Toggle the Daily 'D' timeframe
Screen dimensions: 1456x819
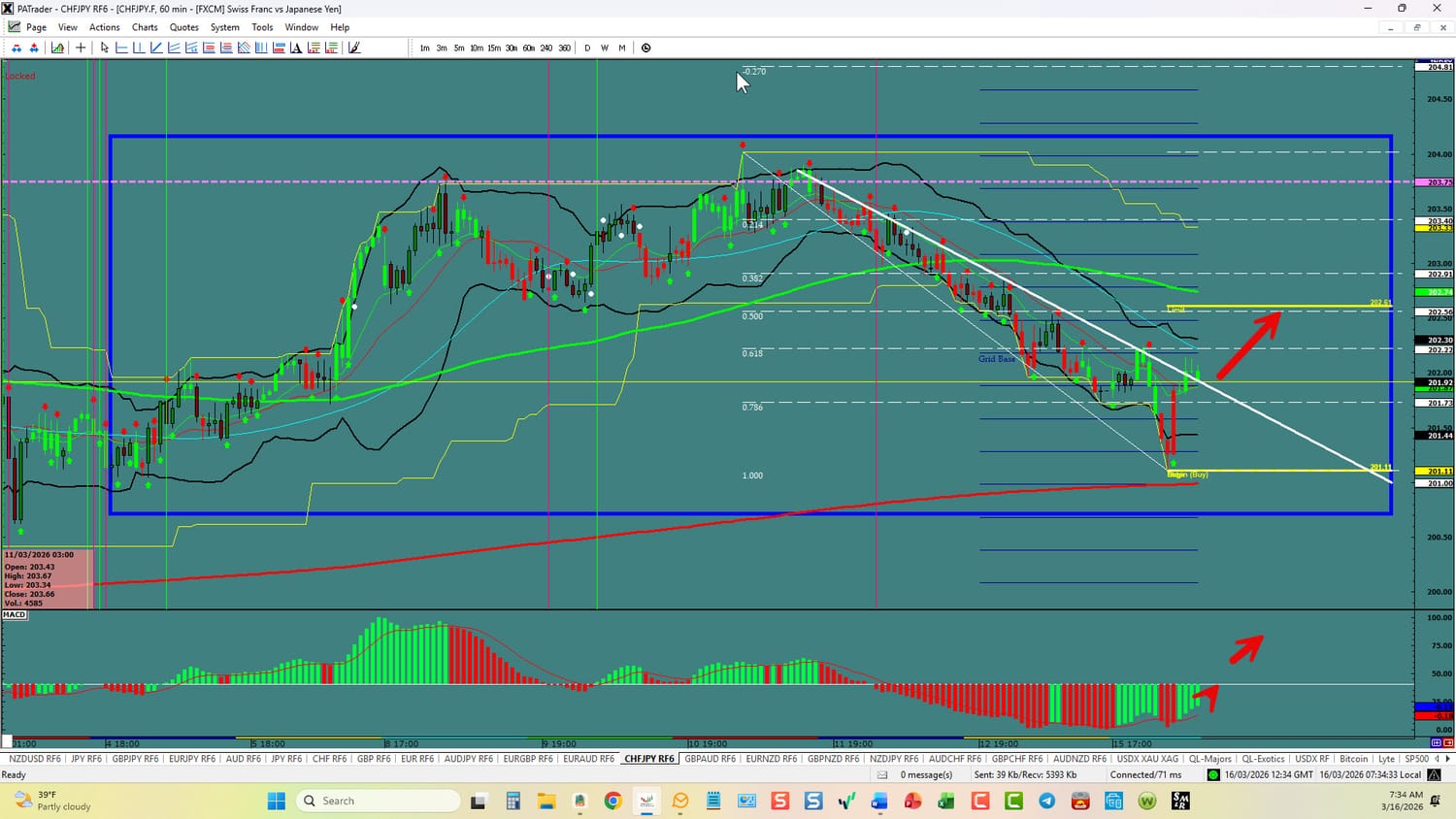click(587, 48)
